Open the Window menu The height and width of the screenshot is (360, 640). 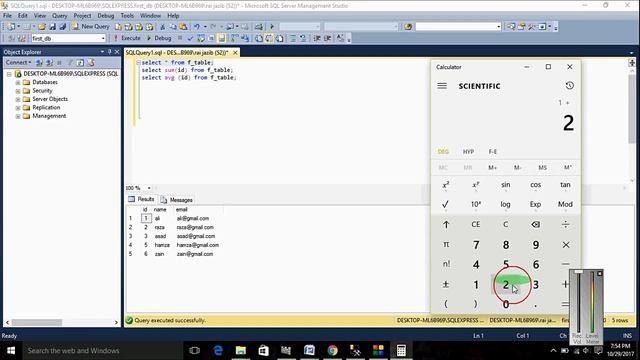pos(150,16)
